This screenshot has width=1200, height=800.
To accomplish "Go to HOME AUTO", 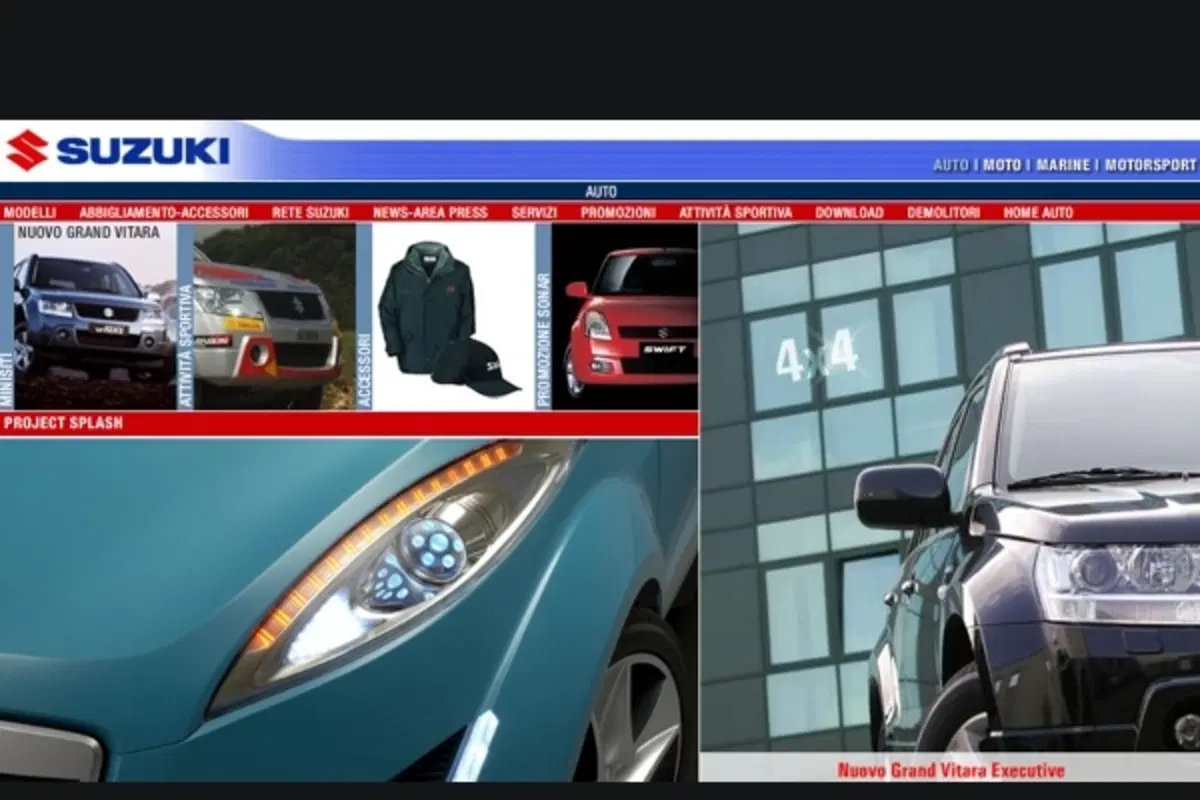I will coord(1038,212).
